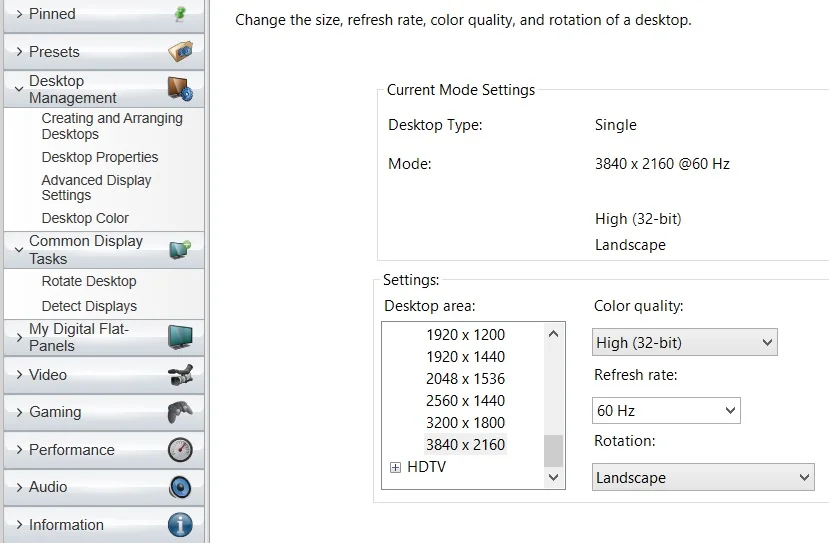
Task: Click the Presets camera box icon
Action: (180, 52)
